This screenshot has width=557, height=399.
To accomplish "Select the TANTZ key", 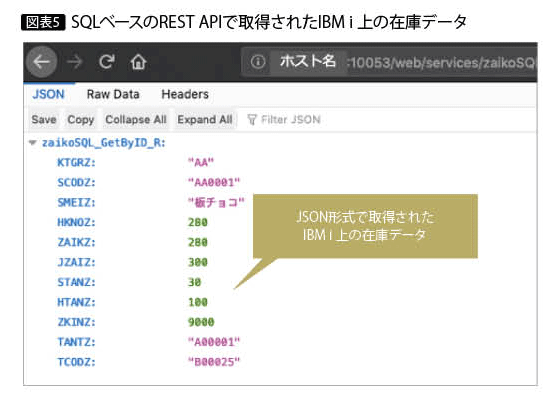I will pyautogui.click(x=76, y=342).
